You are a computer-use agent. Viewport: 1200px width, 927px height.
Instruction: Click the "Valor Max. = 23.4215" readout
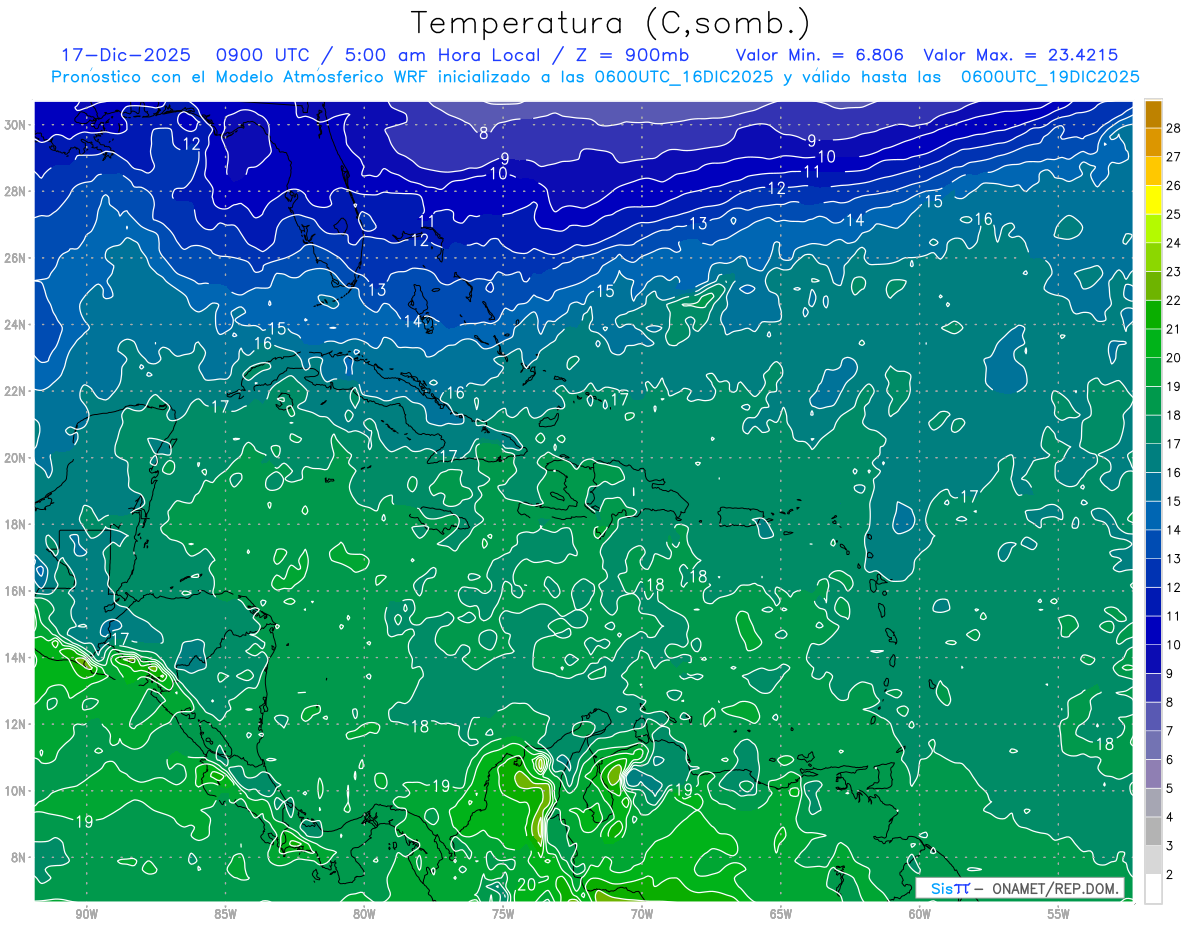coord(1021,55)
